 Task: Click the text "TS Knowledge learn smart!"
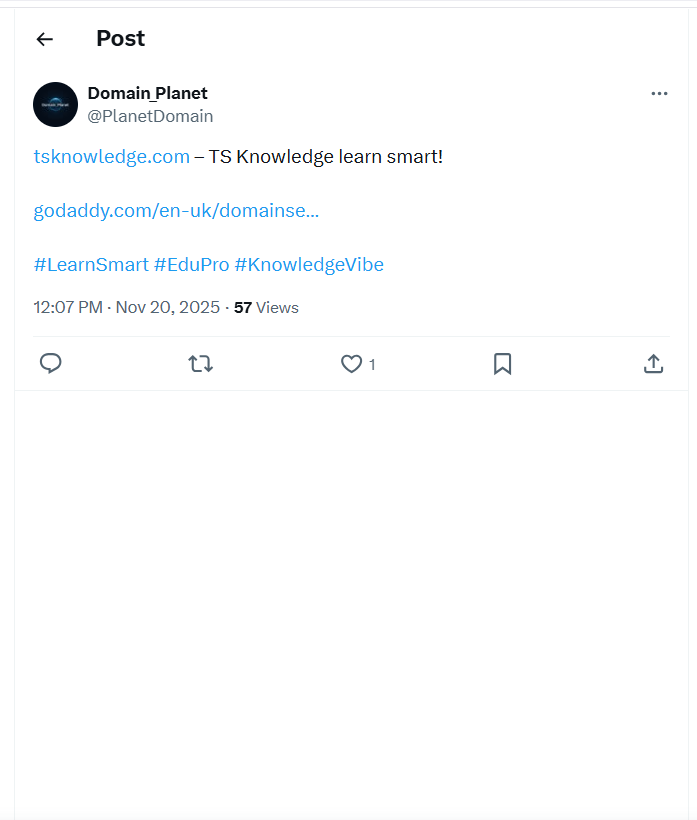click(x=325, y=157)
